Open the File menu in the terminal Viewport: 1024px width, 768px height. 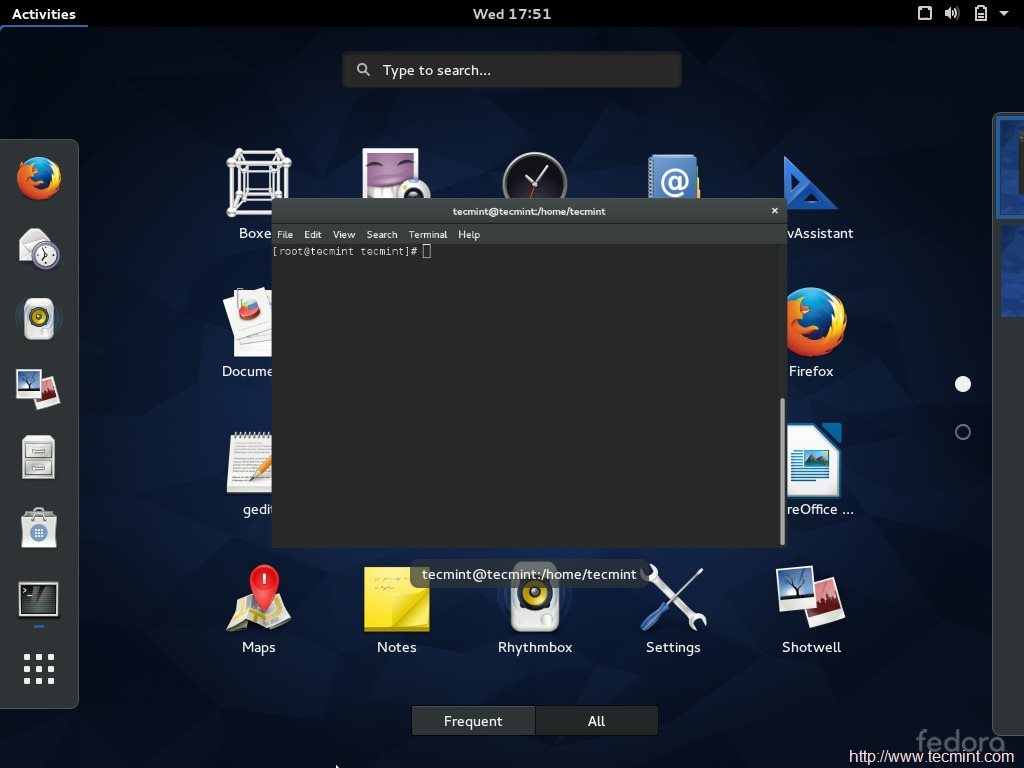tap(285, 234)
